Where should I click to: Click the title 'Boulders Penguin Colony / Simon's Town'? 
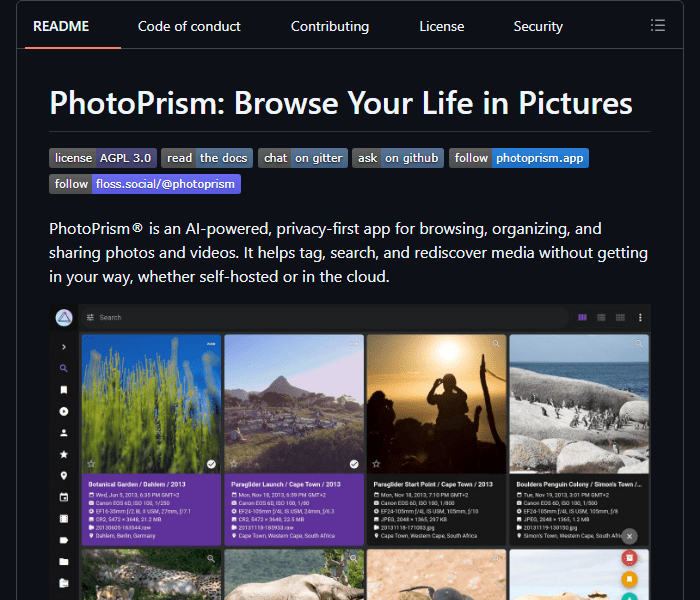coord(579,484)
